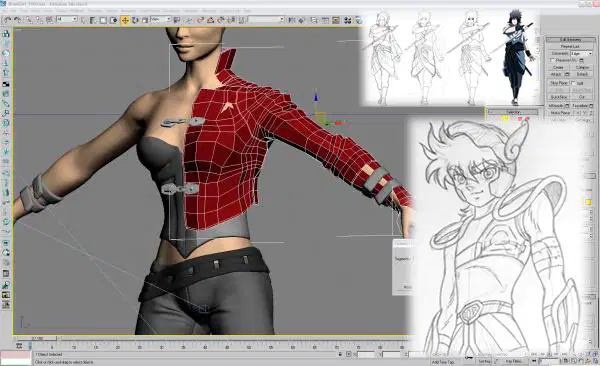Image resolution: width=600 pixels, height=366 pixels.
Task: Open the Constraints dropdown showing Edge
Action: (582, 53)
